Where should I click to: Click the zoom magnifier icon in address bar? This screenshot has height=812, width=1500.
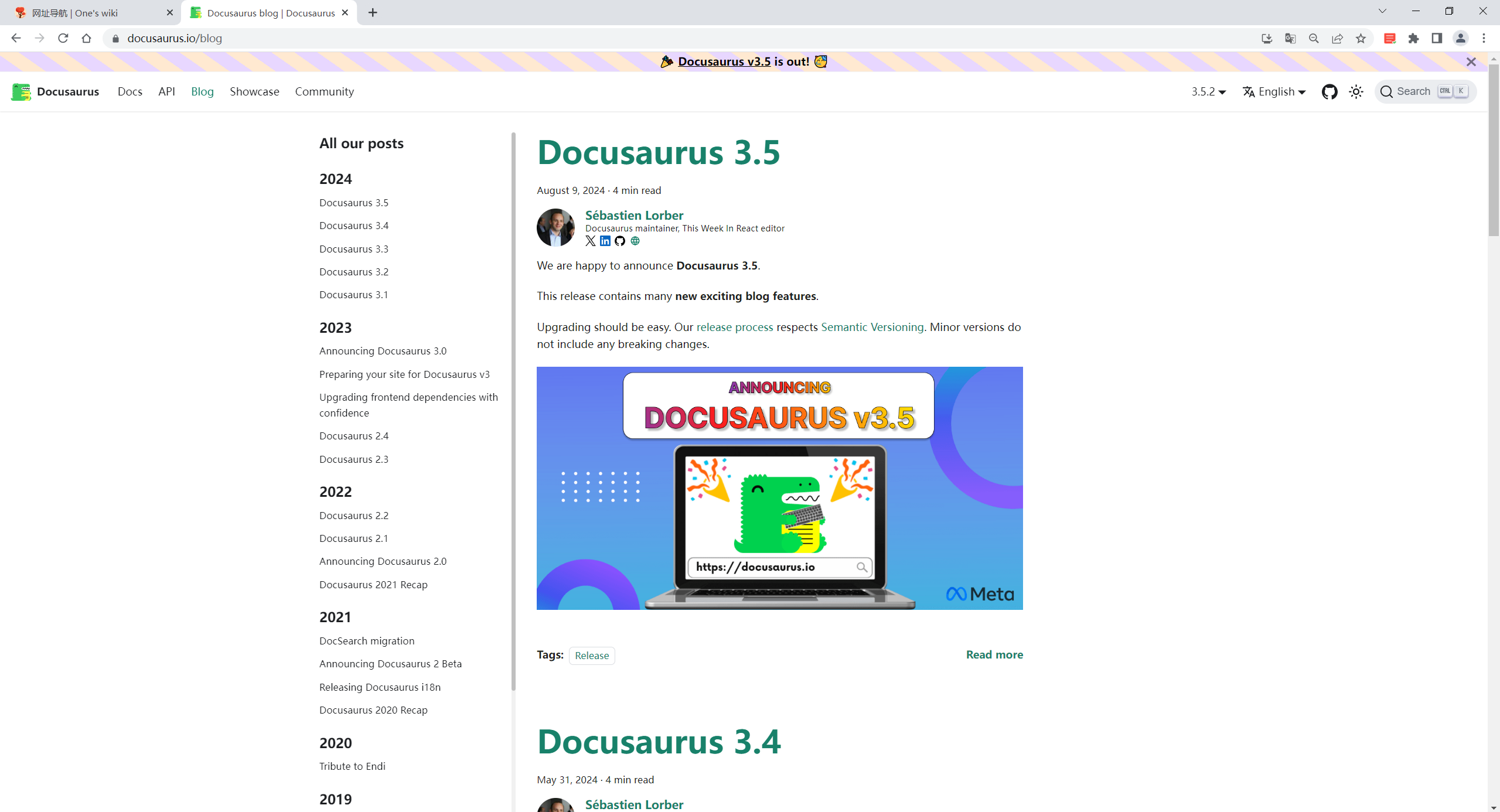click(x=1314, y=38)
